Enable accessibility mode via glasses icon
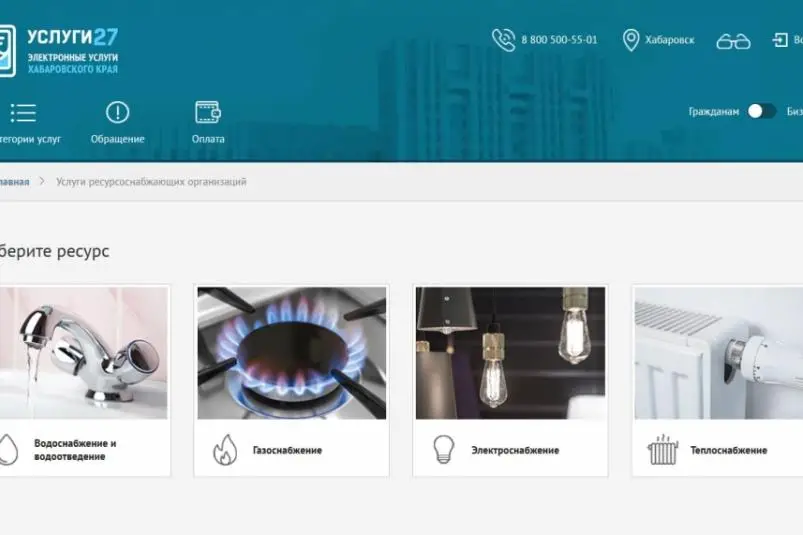803x535 pixels. [733, 41]
